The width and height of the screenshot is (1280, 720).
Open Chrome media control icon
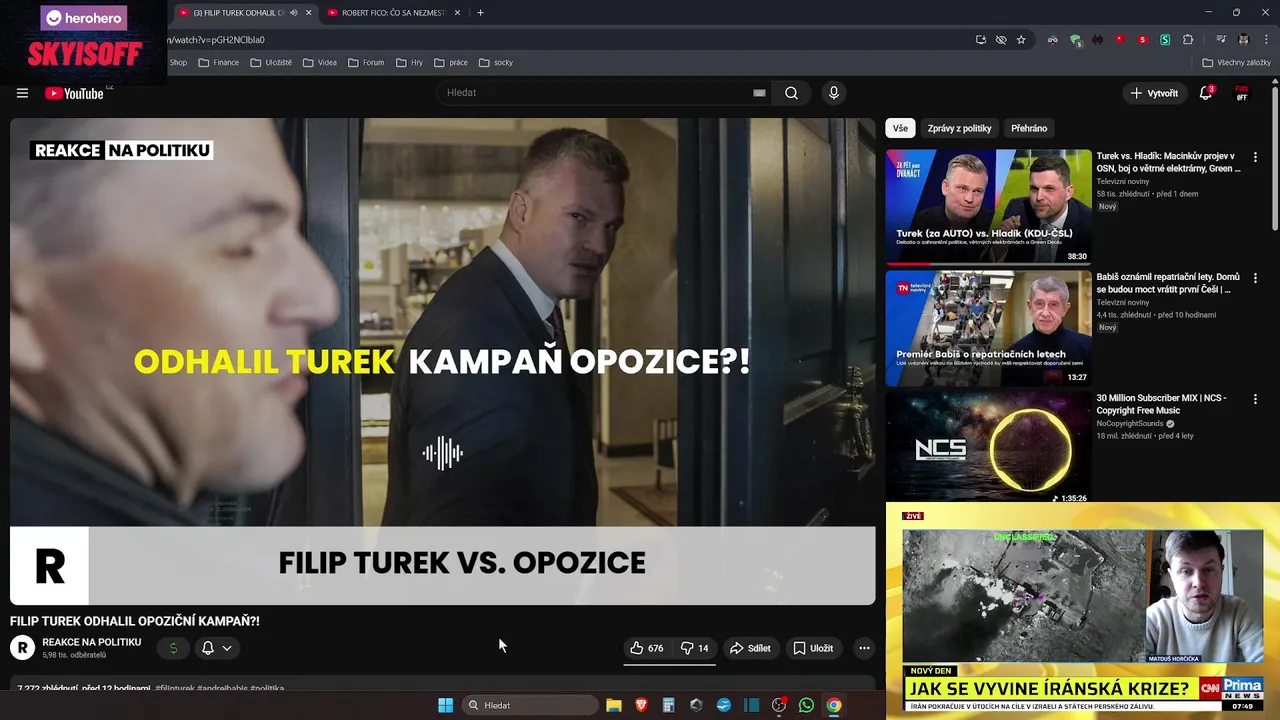pos(1221,40)
